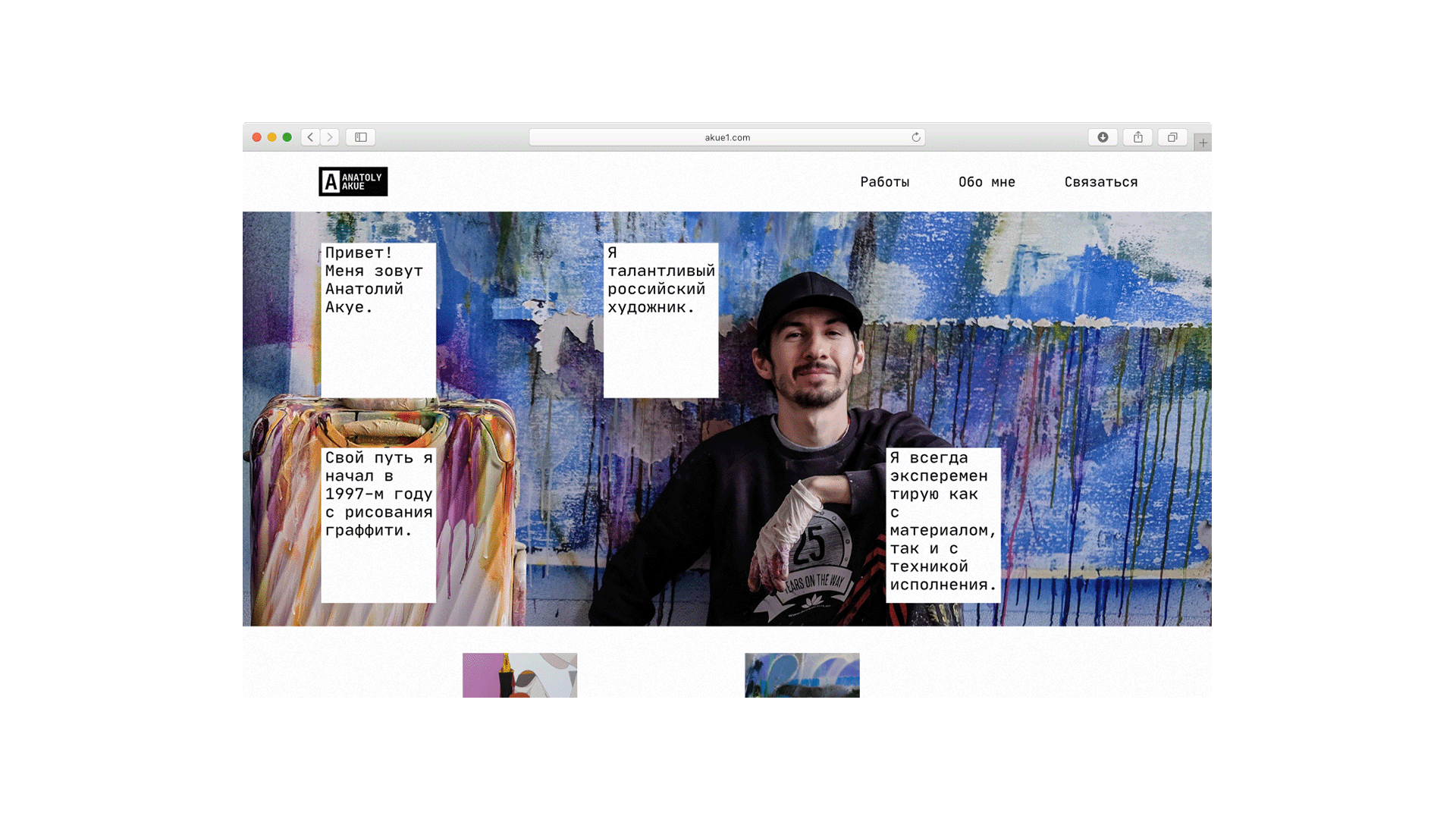Open the downloads icon in toolbar
This screenshot has width=1456, height=819.
click(1103, 137)
